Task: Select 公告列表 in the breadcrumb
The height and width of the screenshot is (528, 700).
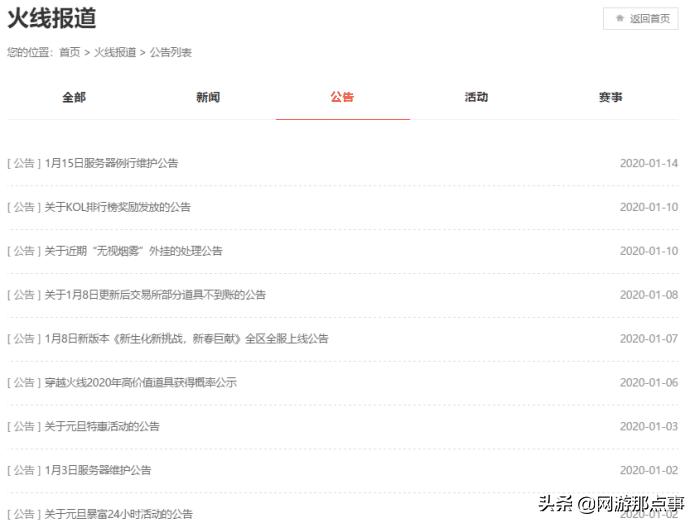Action: click(171, 52)
